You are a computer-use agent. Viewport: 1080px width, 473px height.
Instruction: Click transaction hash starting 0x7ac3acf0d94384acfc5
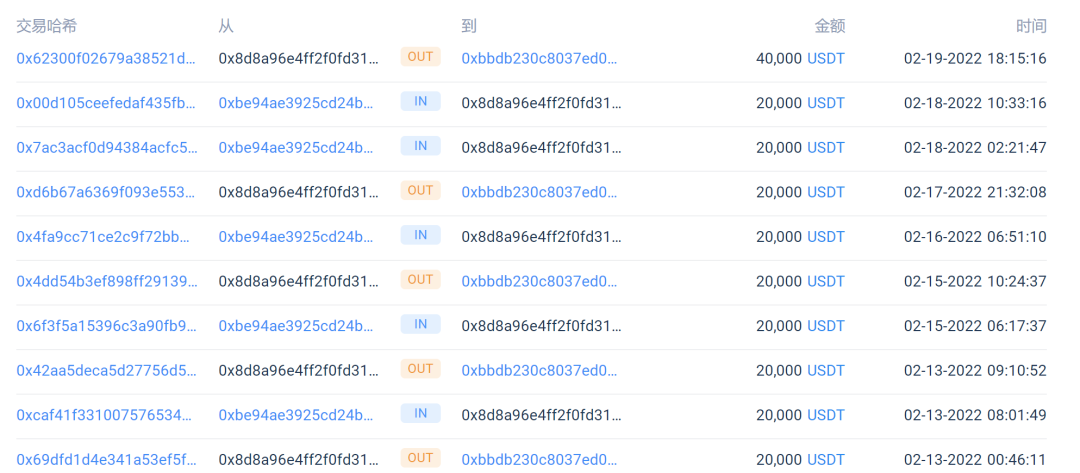pos(106,147)
